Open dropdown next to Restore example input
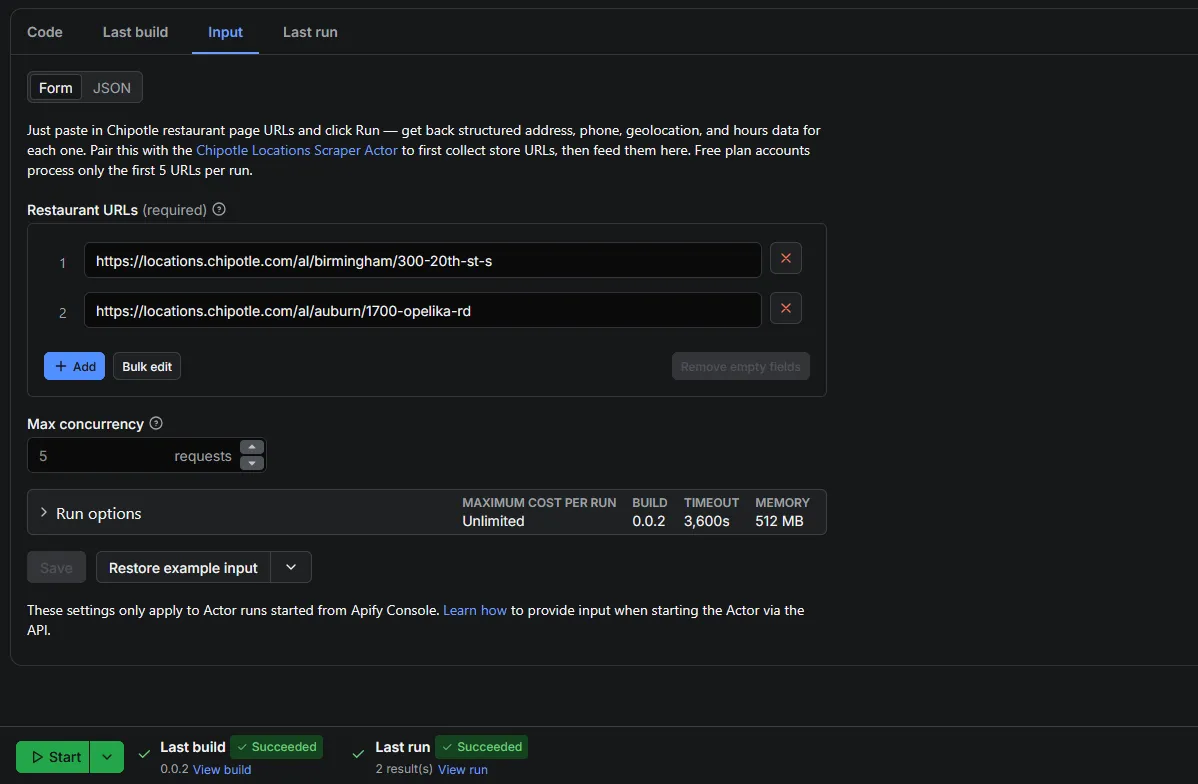The image size is (1198, 784). tap(291, 567)
